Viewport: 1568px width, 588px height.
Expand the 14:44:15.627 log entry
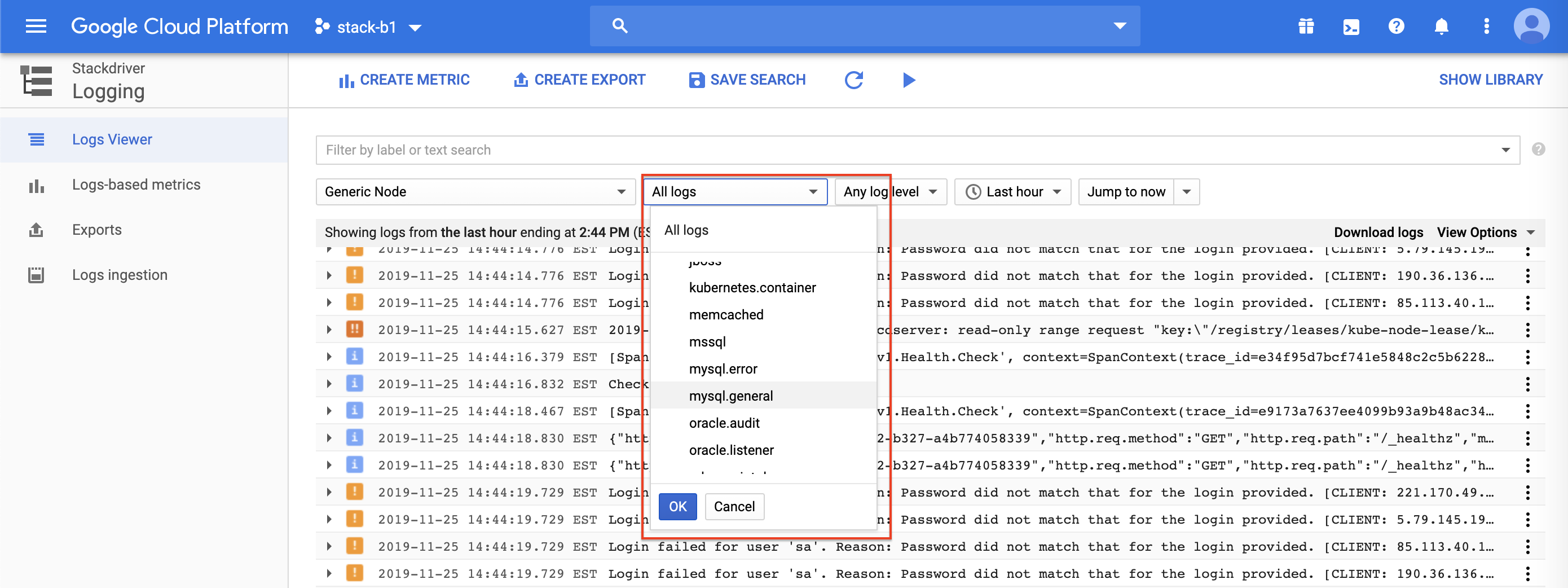click(x=329, y=330)
